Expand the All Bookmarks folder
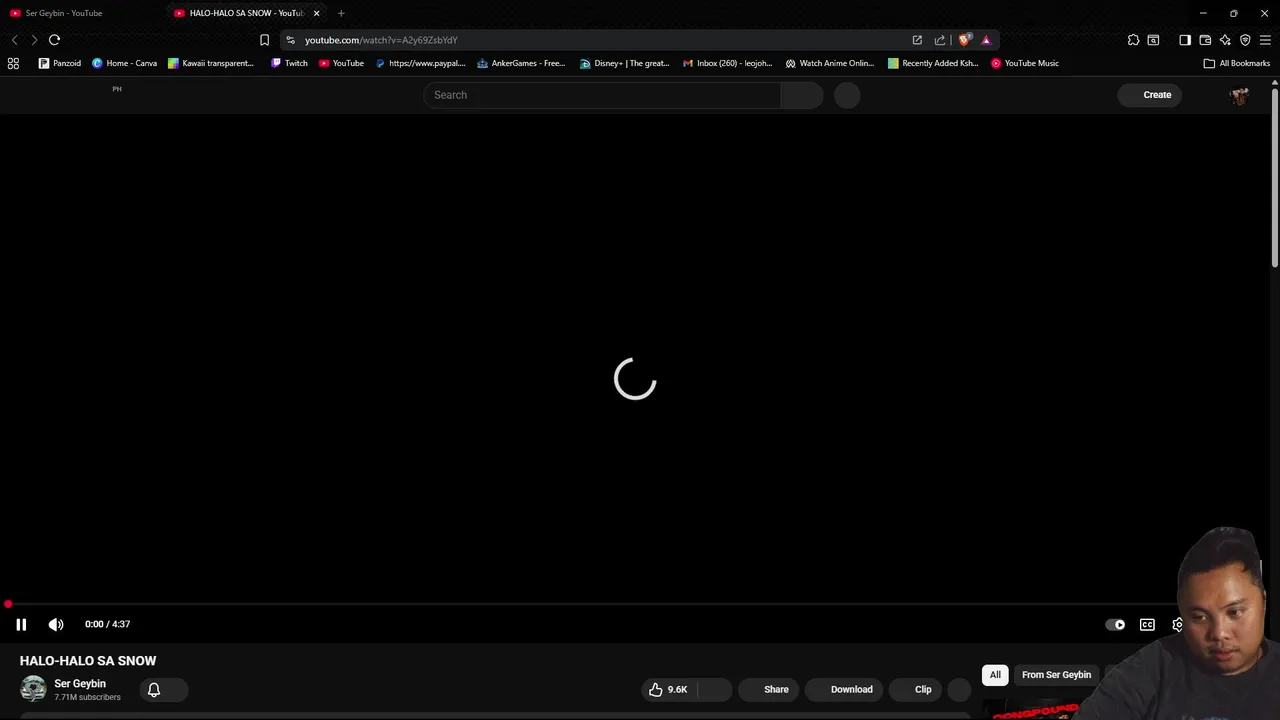The width and height of the screenshot is (1280, 720). 1237,63
